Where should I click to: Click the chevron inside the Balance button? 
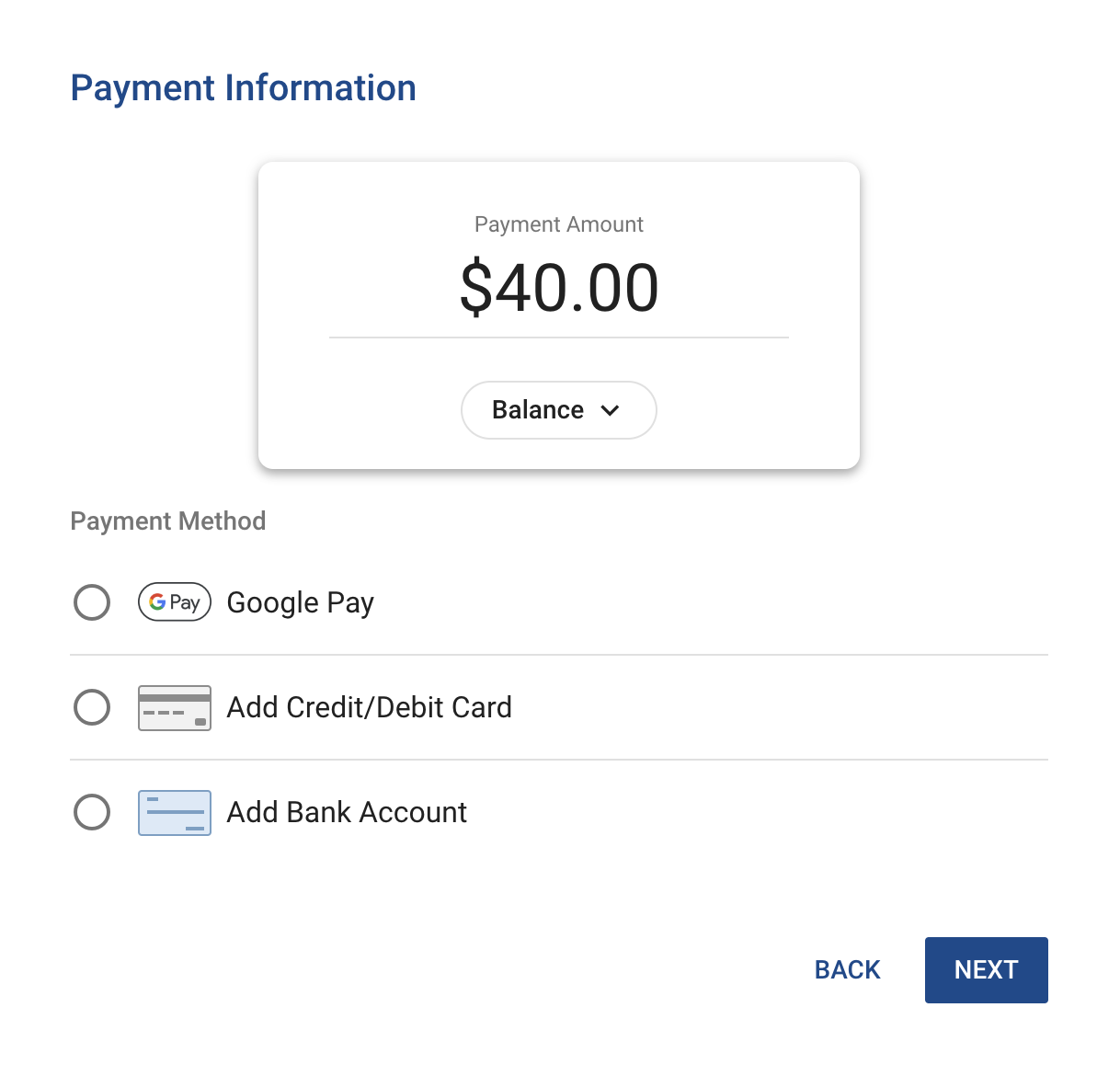pos(611,410)
